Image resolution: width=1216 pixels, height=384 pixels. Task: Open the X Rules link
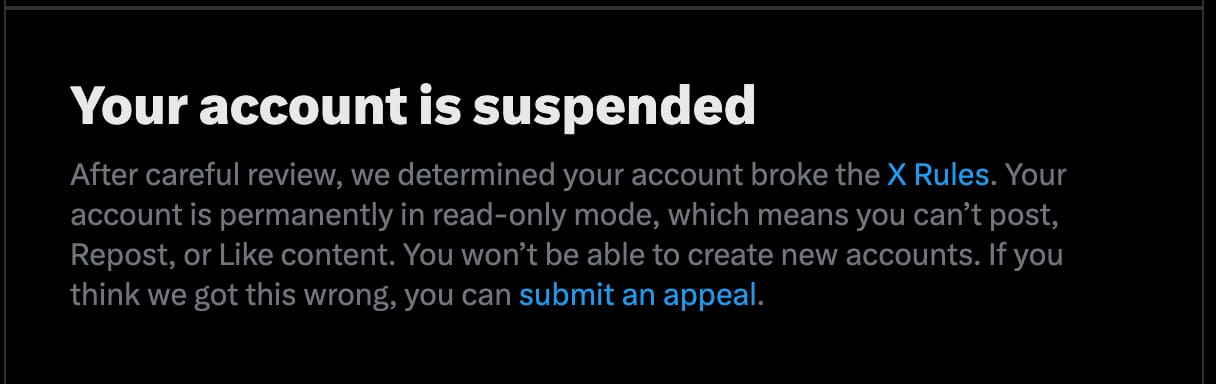[938, 176]
